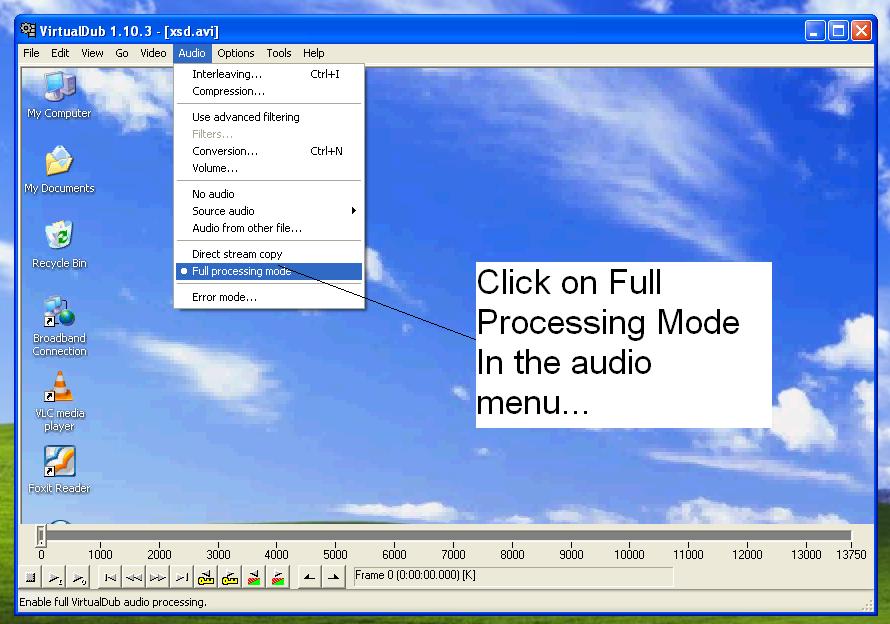Screen dimensions: 890x624
Task: Select Full processing mode radio item
Action: pos(269,271)
